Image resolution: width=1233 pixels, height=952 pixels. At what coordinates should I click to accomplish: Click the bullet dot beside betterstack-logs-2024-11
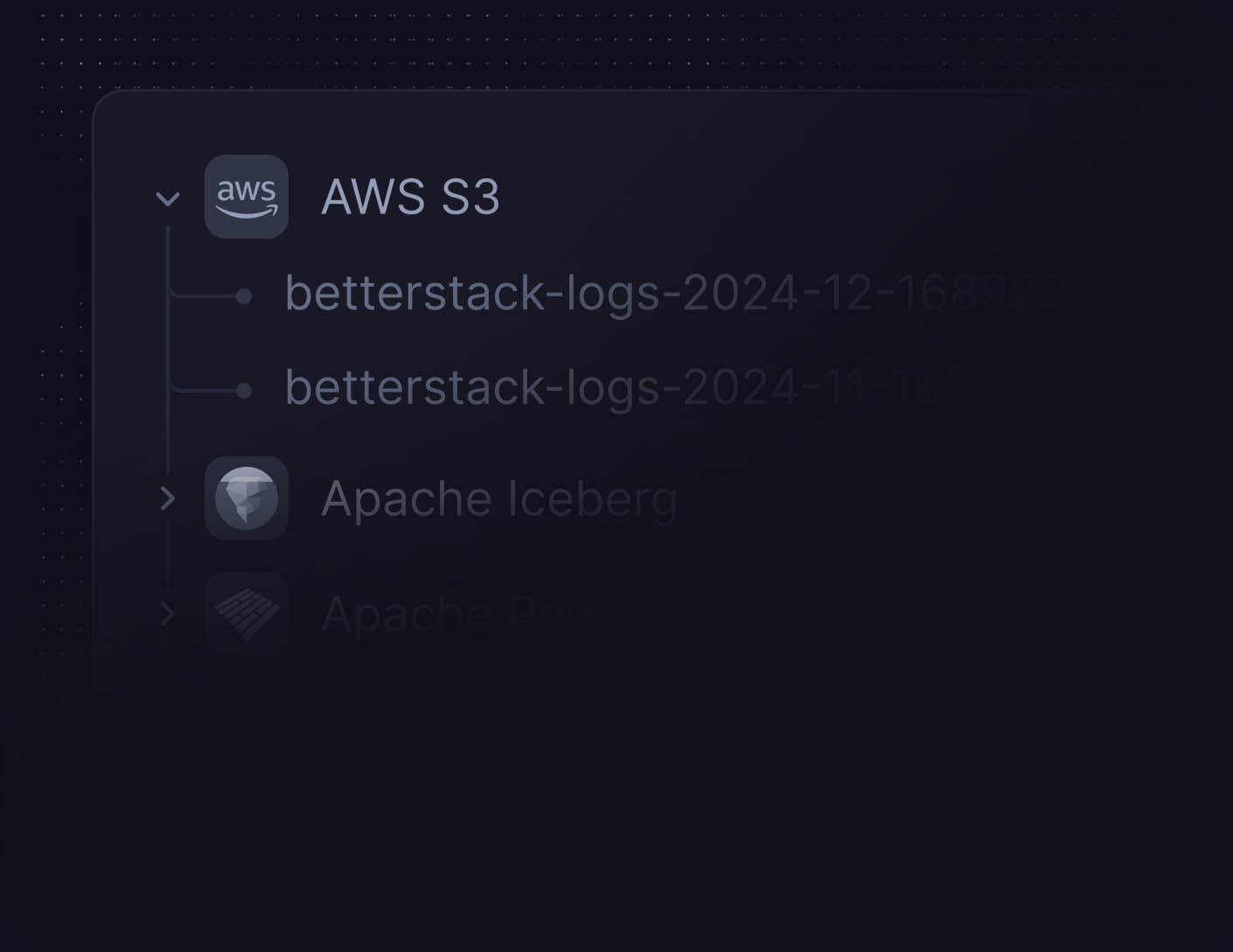244,391
